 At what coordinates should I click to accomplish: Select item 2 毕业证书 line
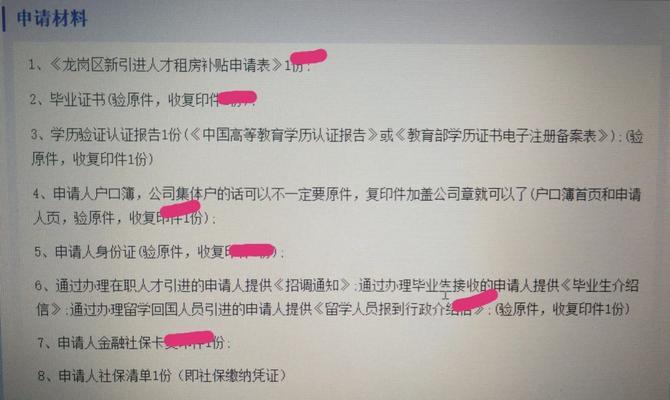143,100
